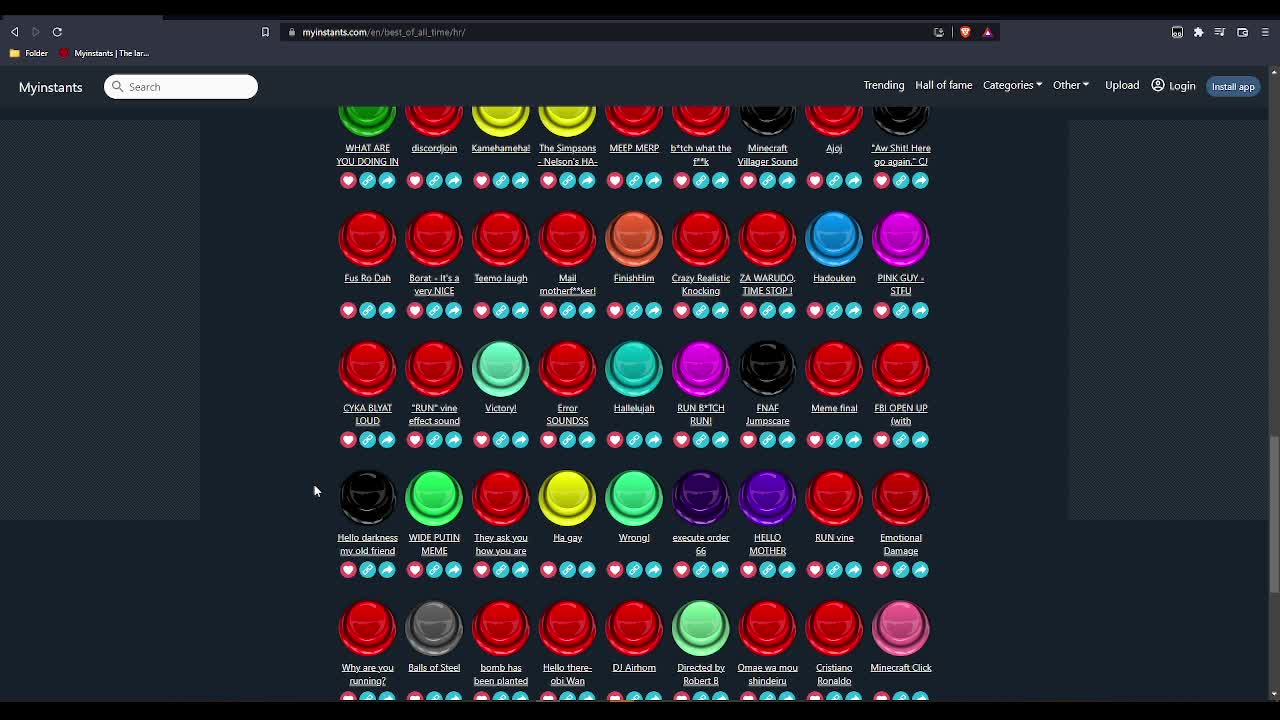This screenshot has height=720, width=1280.
Task: Play the Balls of Steel gray button
Action: pos(434,629)
